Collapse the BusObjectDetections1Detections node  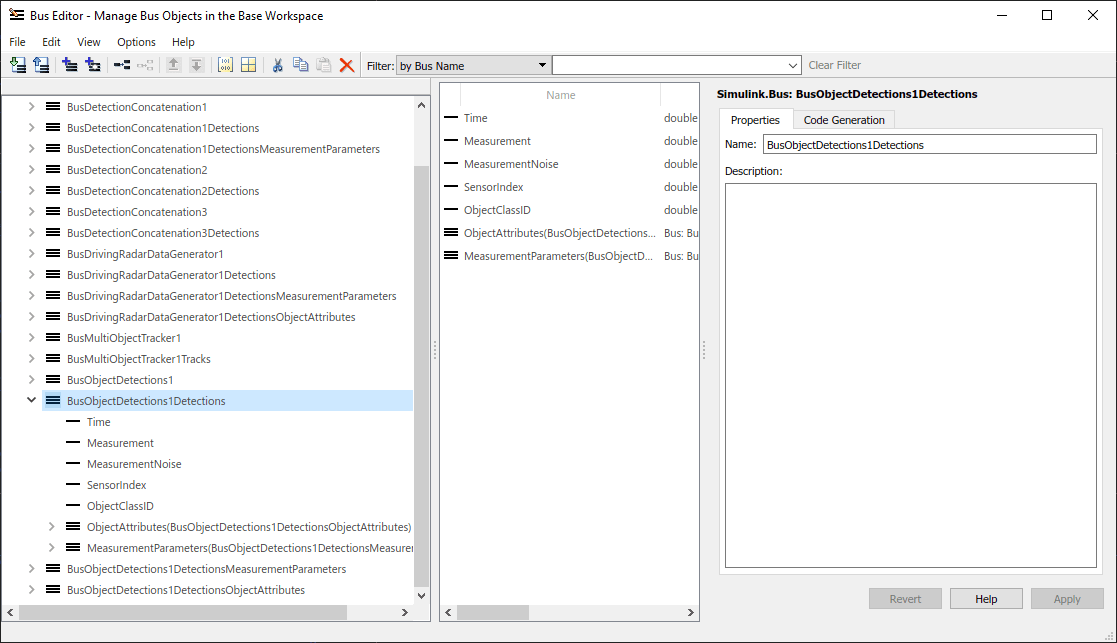coord(31,400)
